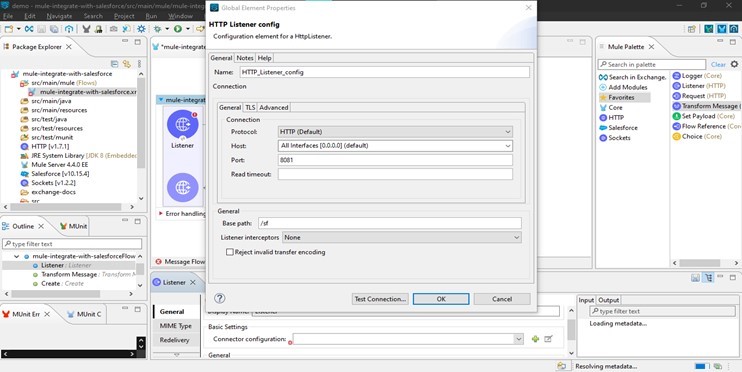742x372 pixels.
Task: Click the OK button
Action: coord(441,299)
